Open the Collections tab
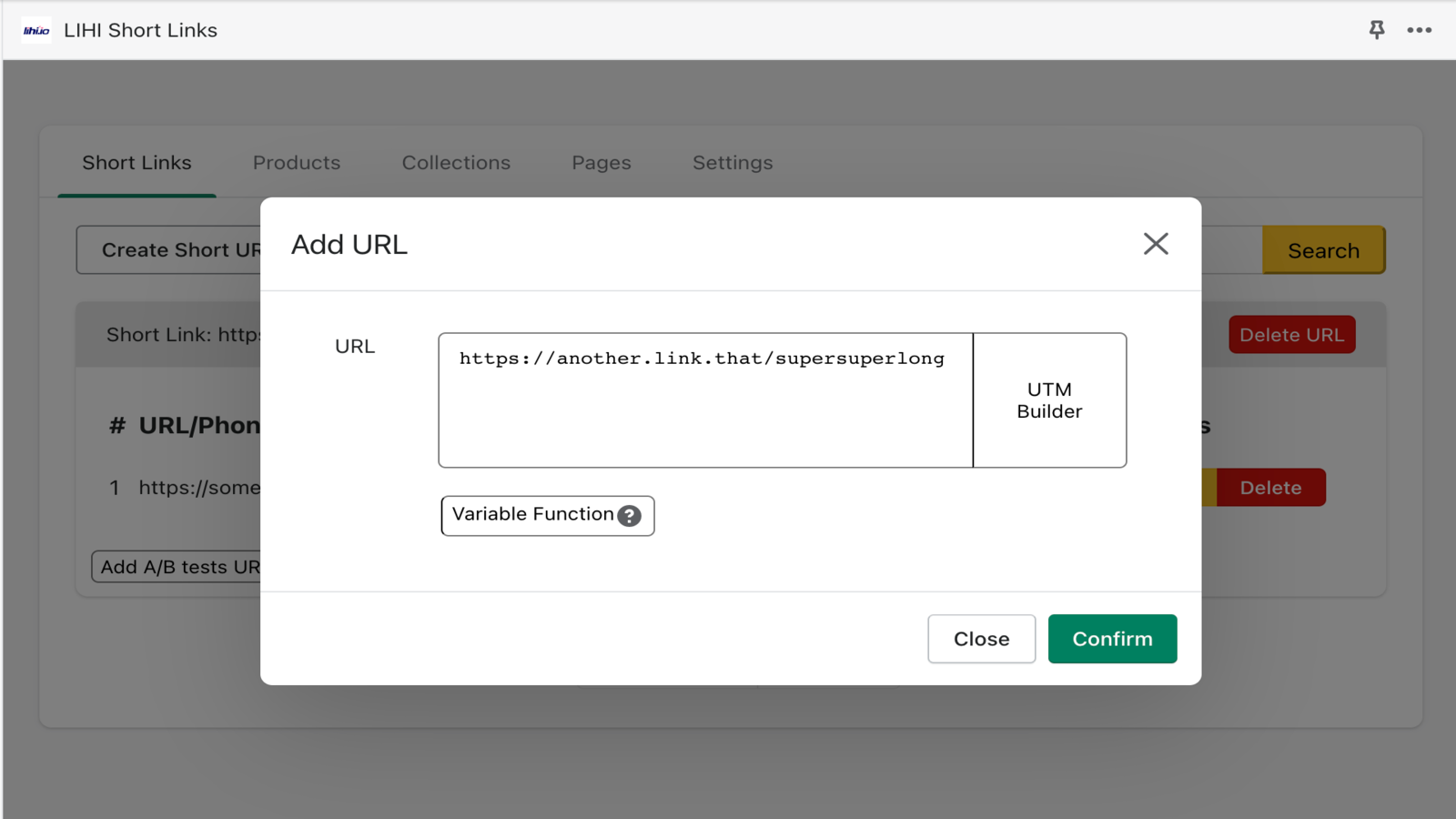This screenshot has height=819, width=1456. (456, 163)
